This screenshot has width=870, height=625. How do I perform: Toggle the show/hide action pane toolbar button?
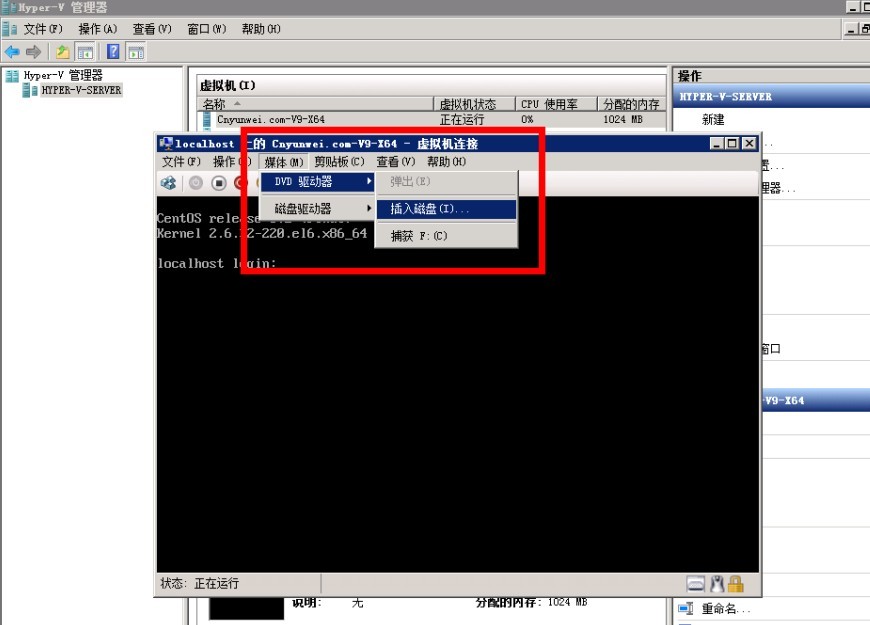click(136, 52)
